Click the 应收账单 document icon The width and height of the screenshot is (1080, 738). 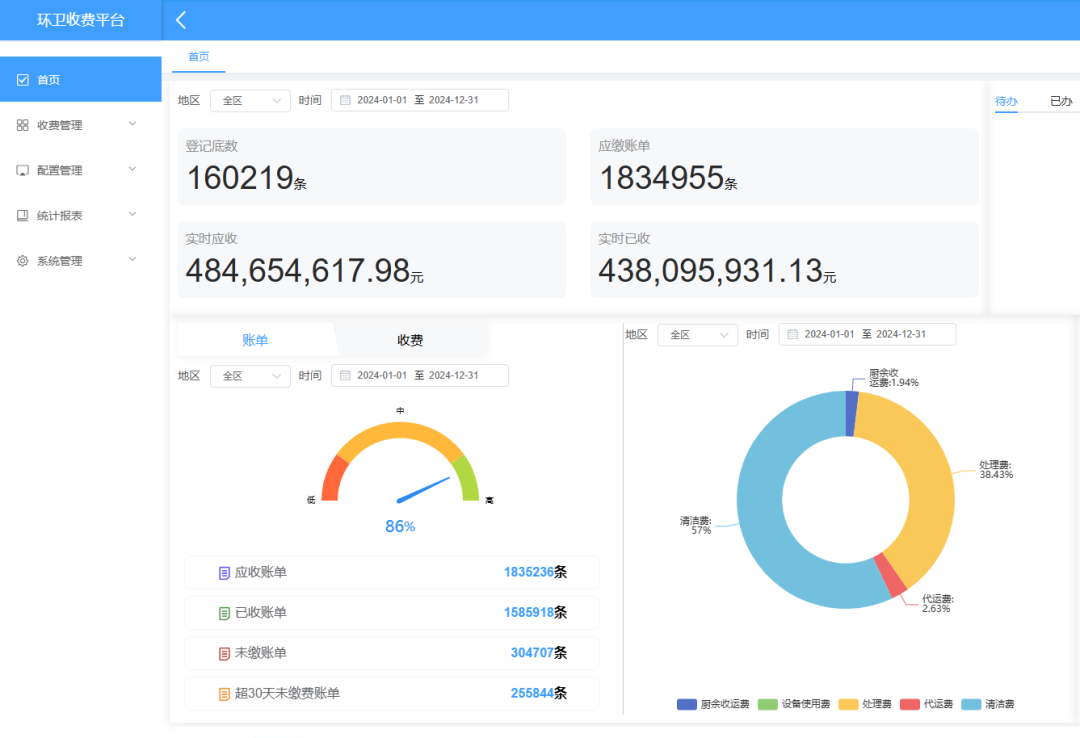(224, 573)
